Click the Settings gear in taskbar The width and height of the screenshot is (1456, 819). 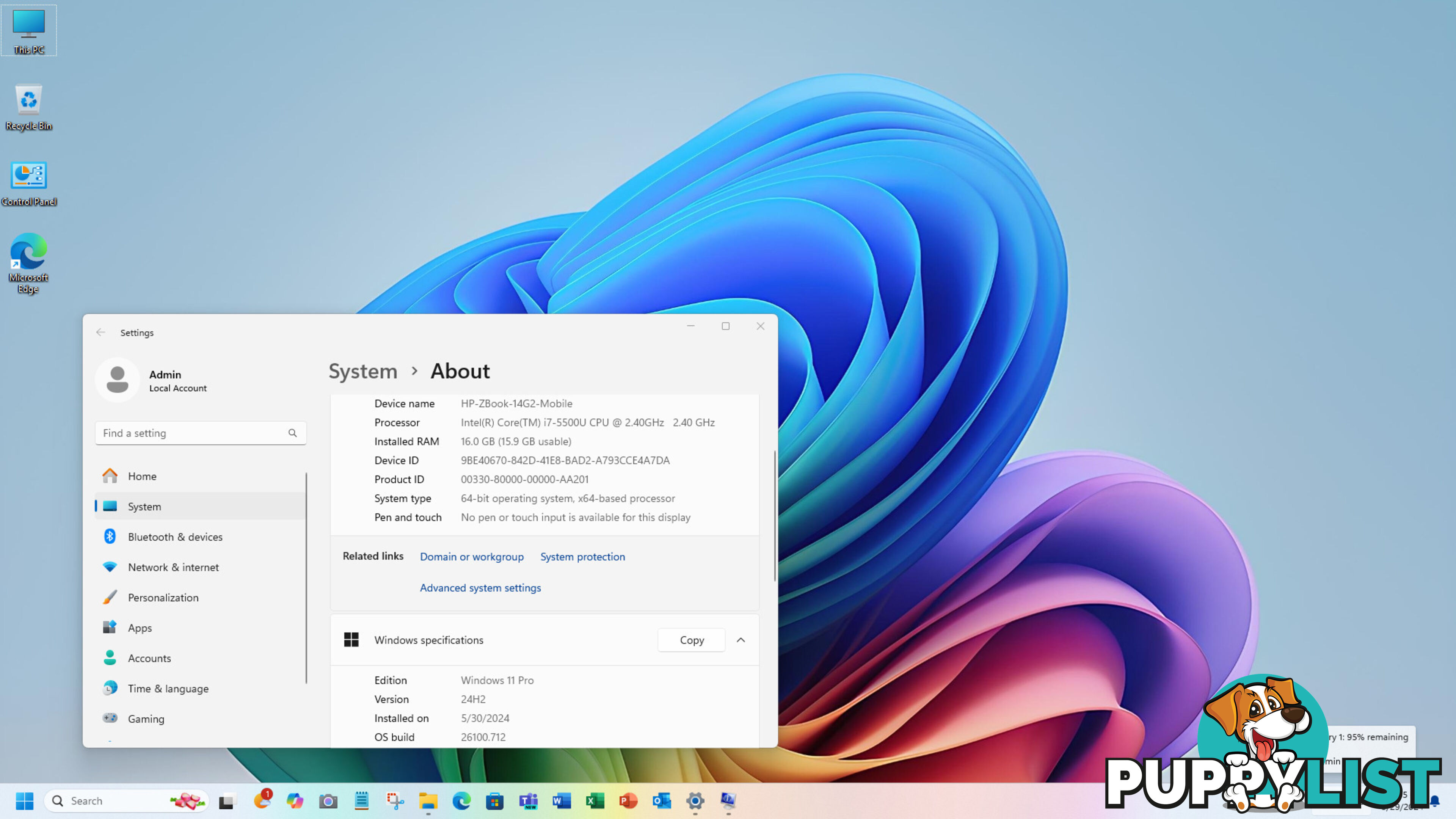coord(695,800)
